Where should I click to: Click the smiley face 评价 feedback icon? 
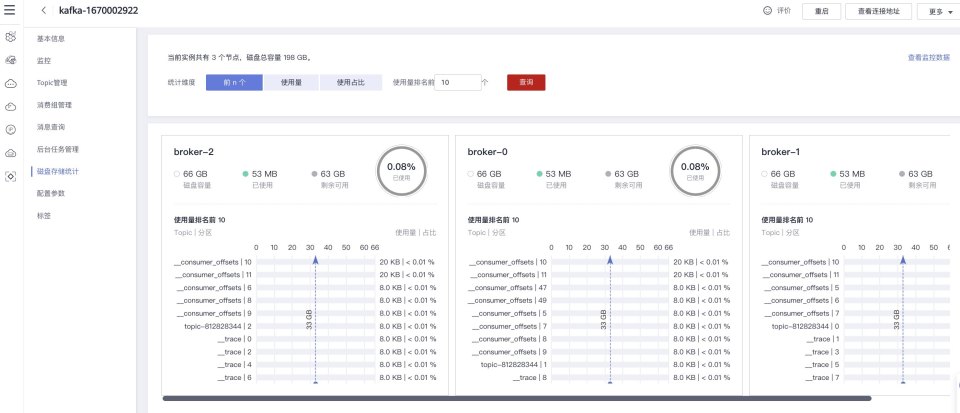coord(768,11)
